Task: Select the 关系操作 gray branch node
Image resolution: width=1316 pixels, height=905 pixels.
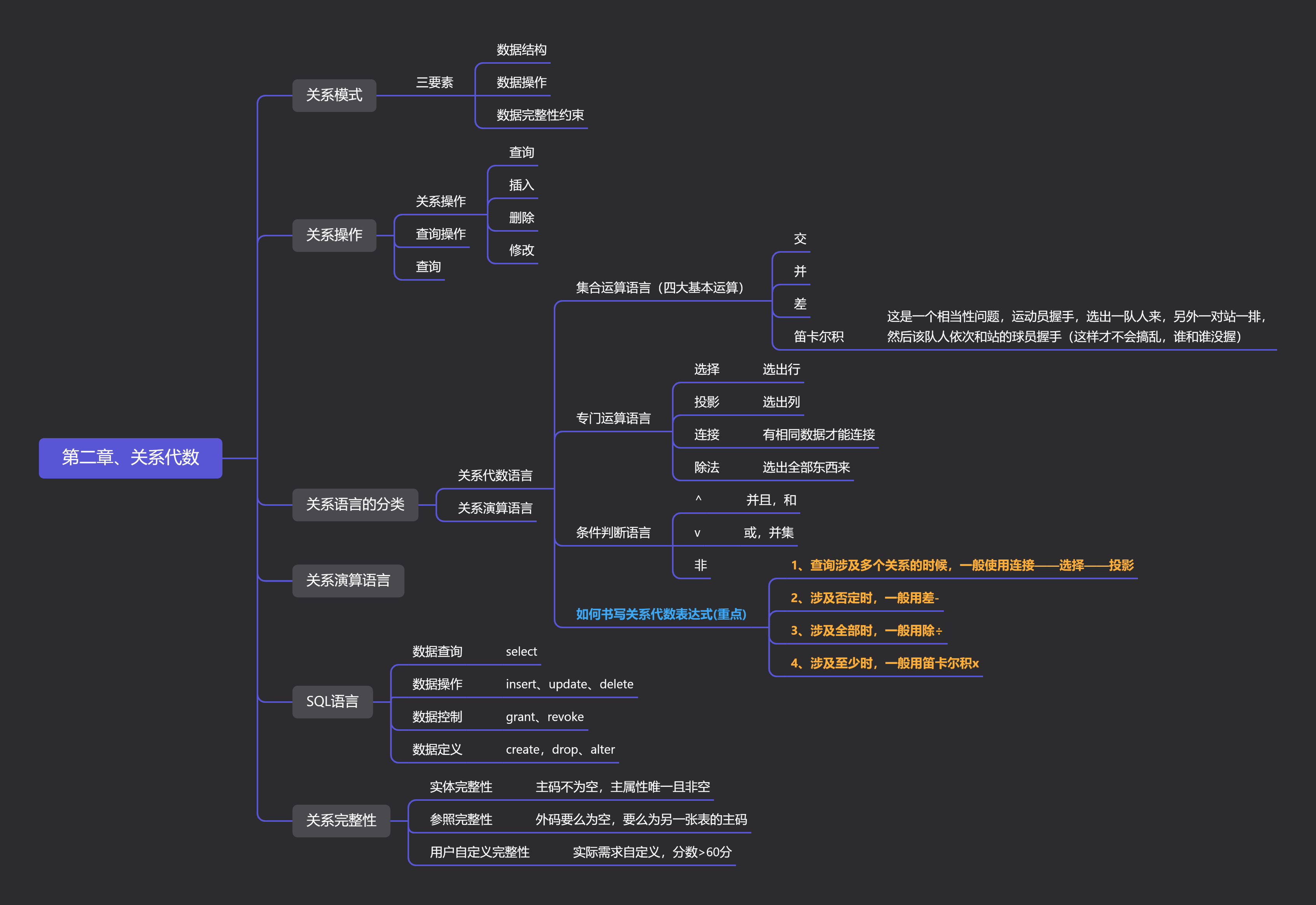Action: pos(334,235)
